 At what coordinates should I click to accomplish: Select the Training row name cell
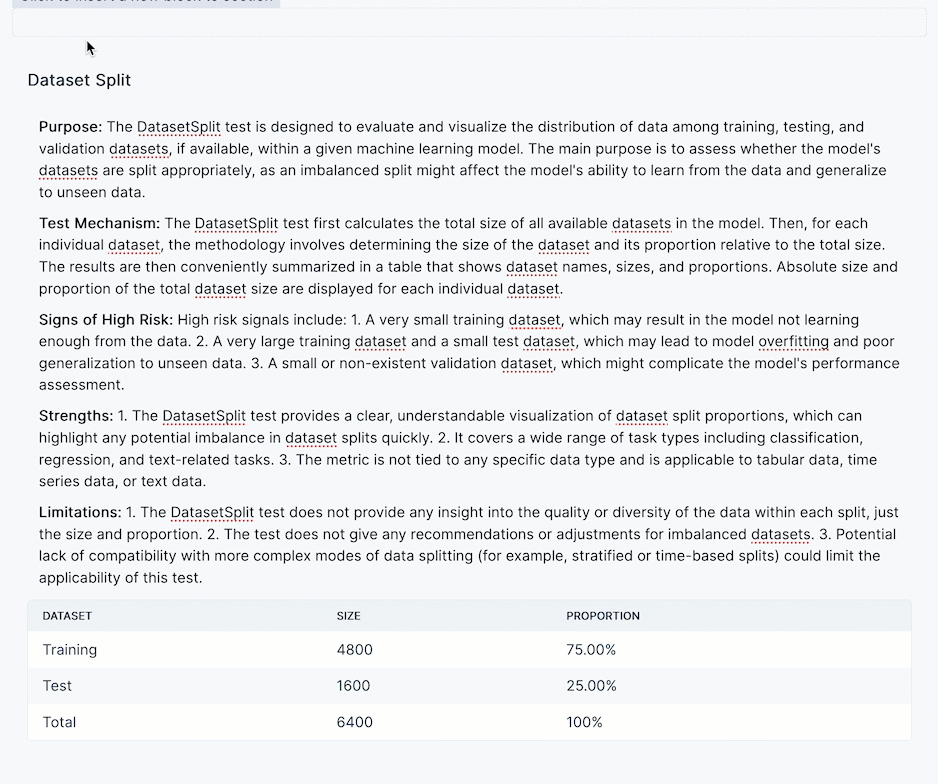(x=70, y=650)
